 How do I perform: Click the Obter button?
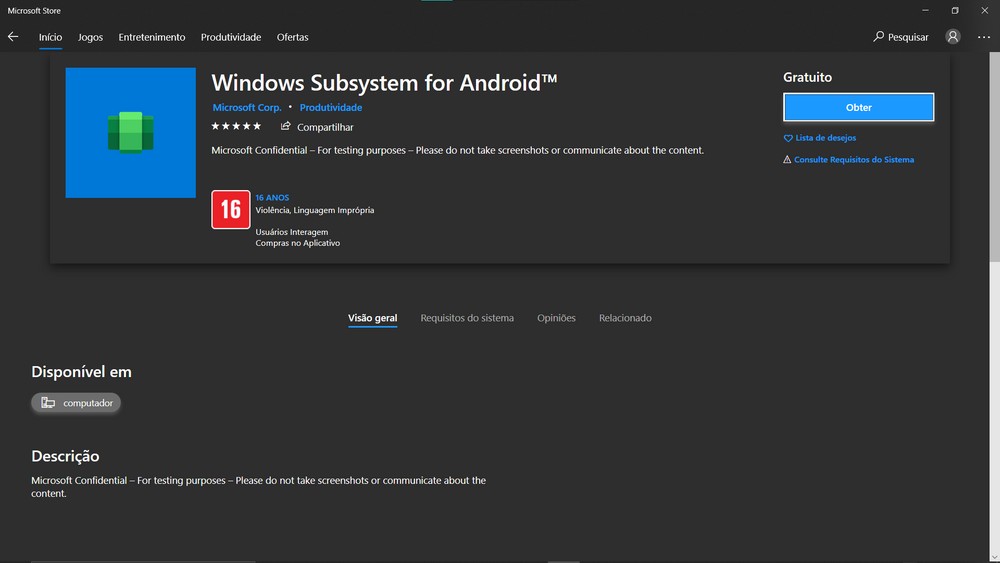(858, 107)
